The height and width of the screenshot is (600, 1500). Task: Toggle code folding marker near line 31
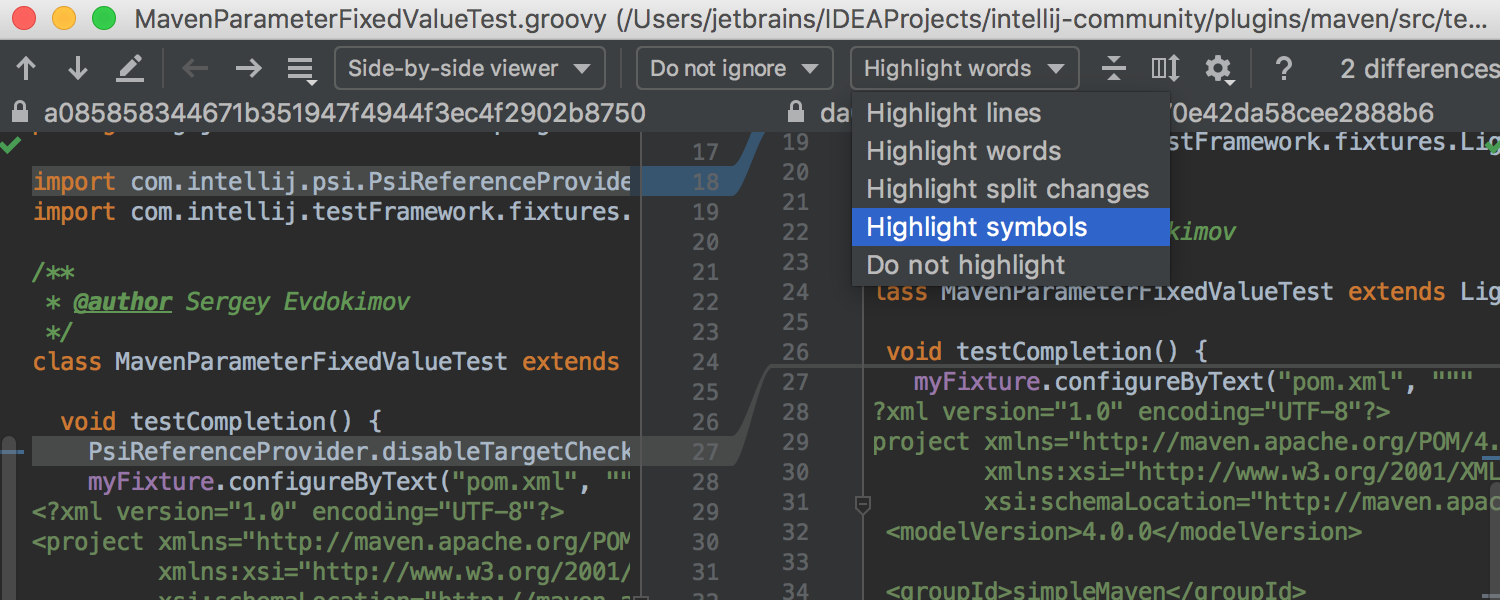coord(863,506)
